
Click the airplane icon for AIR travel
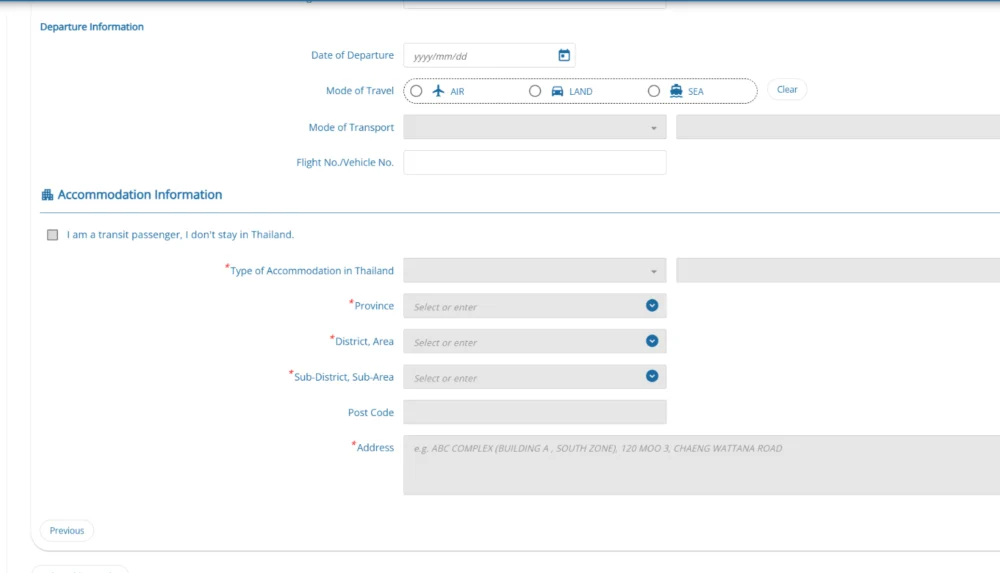(438, 91)
